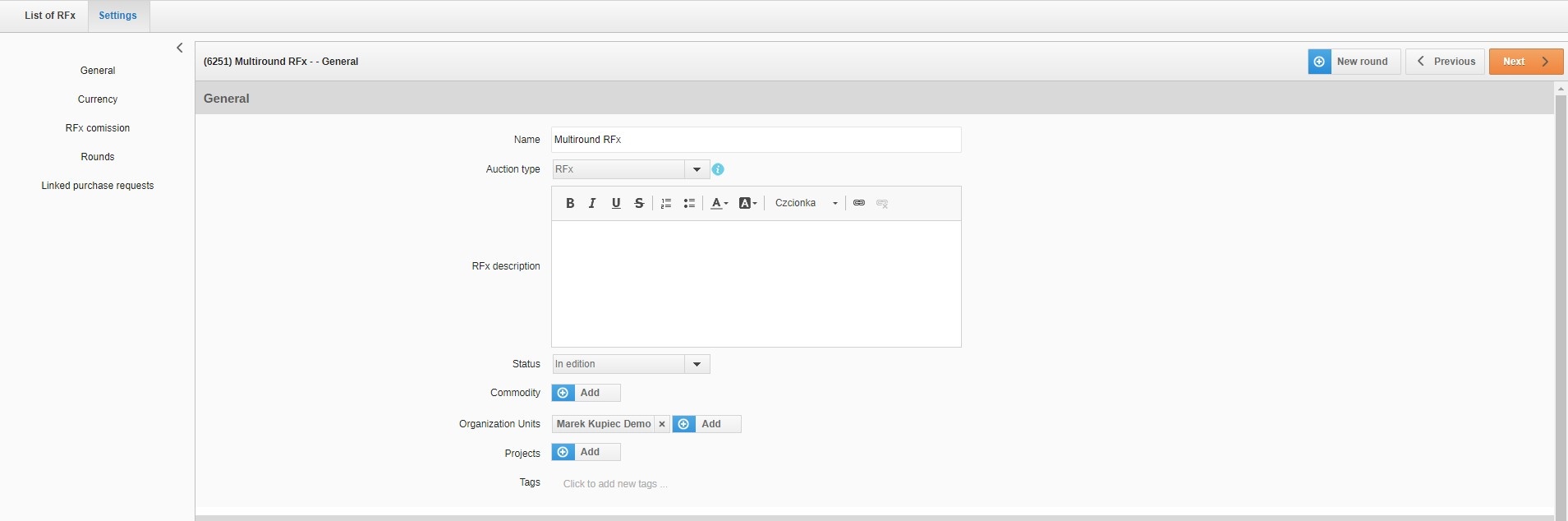Insert a numbered list
This screenshot has width=1568, height=521.
click(x=666, y=203)
